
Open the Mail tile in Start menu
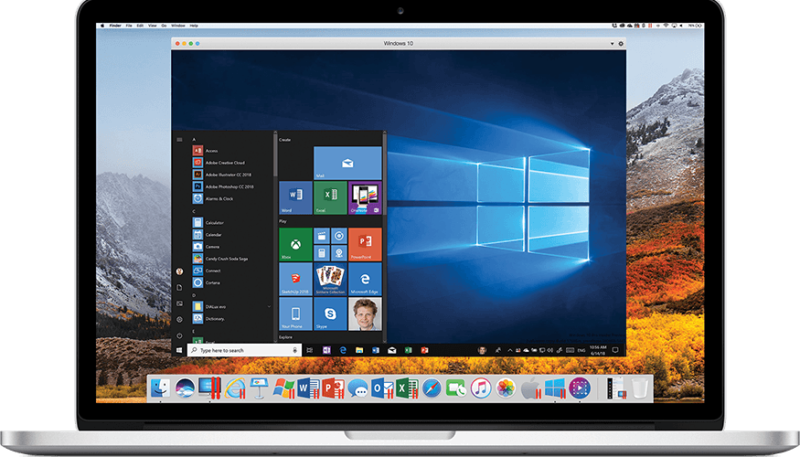(347, 162)
